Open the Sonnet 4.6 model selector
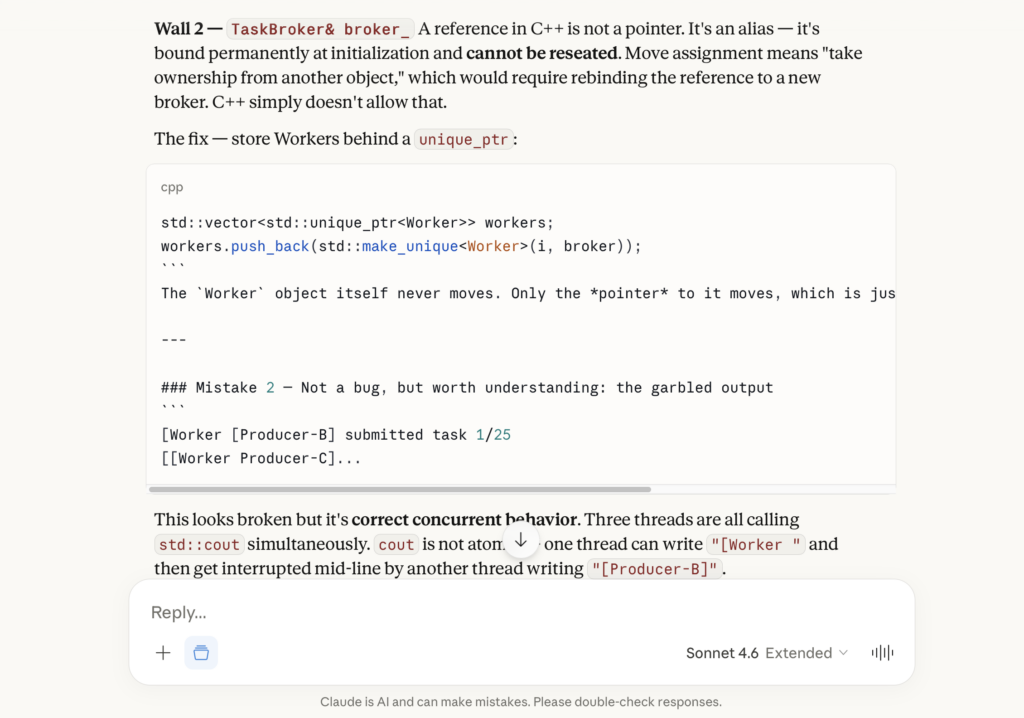The width and height of the screenshot is (1024, 718). point(722,653)
